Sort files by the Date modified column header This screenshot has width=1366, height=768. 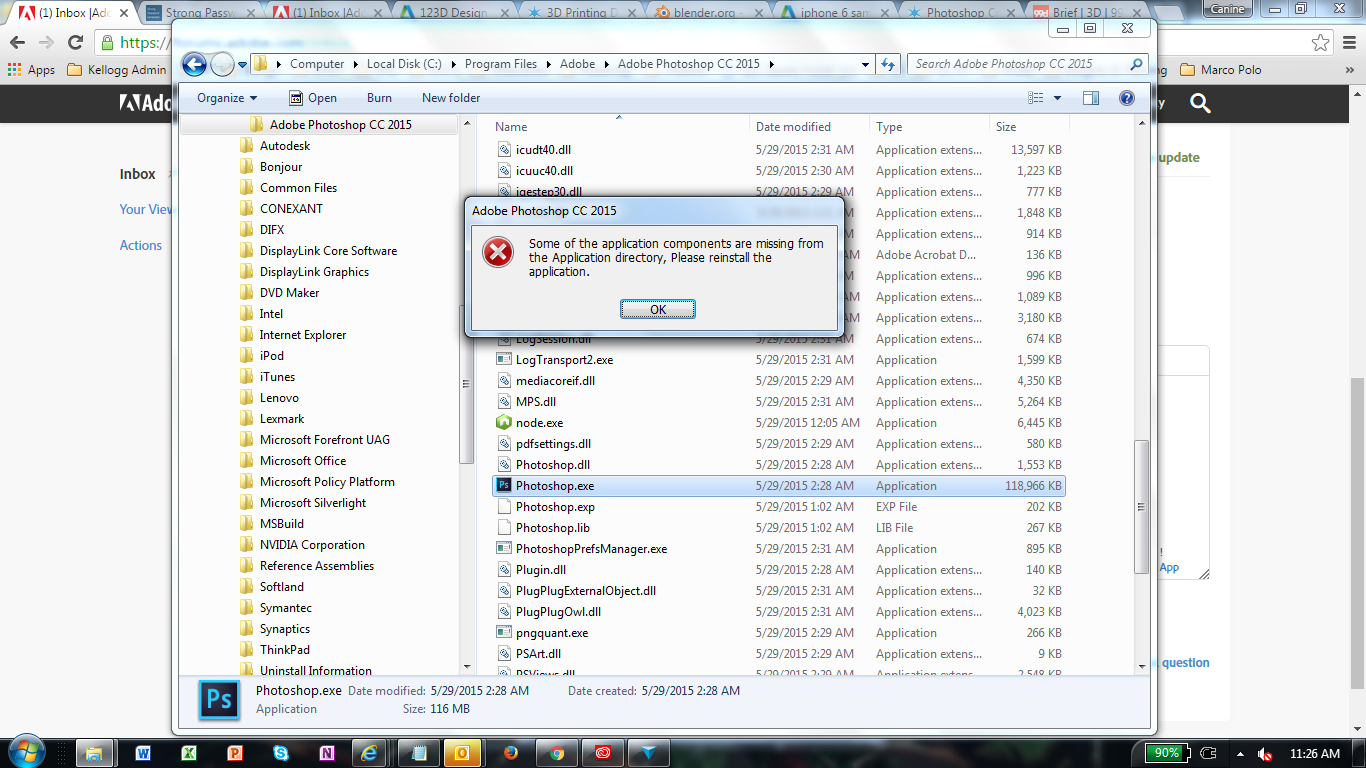tap(811, 127)
